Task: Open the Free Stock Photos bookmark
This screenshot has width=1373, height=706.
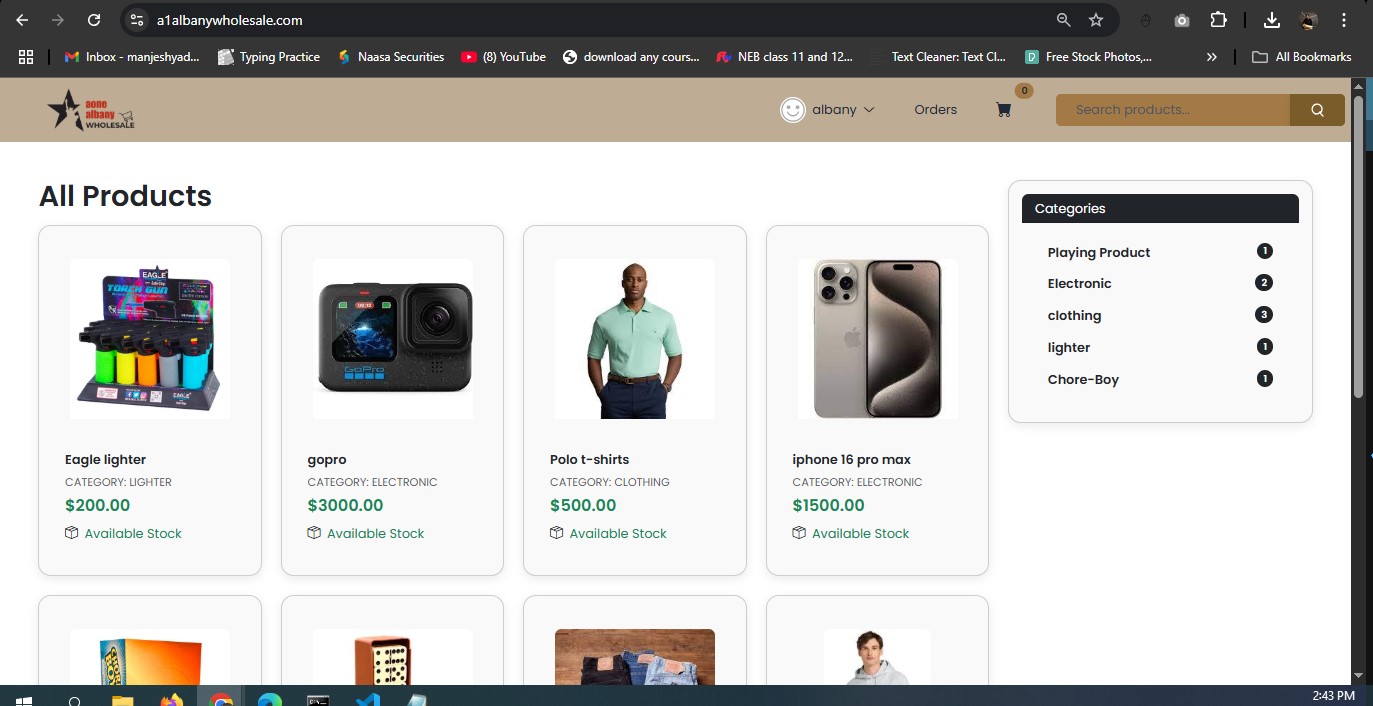Action: coord(1088,57)
